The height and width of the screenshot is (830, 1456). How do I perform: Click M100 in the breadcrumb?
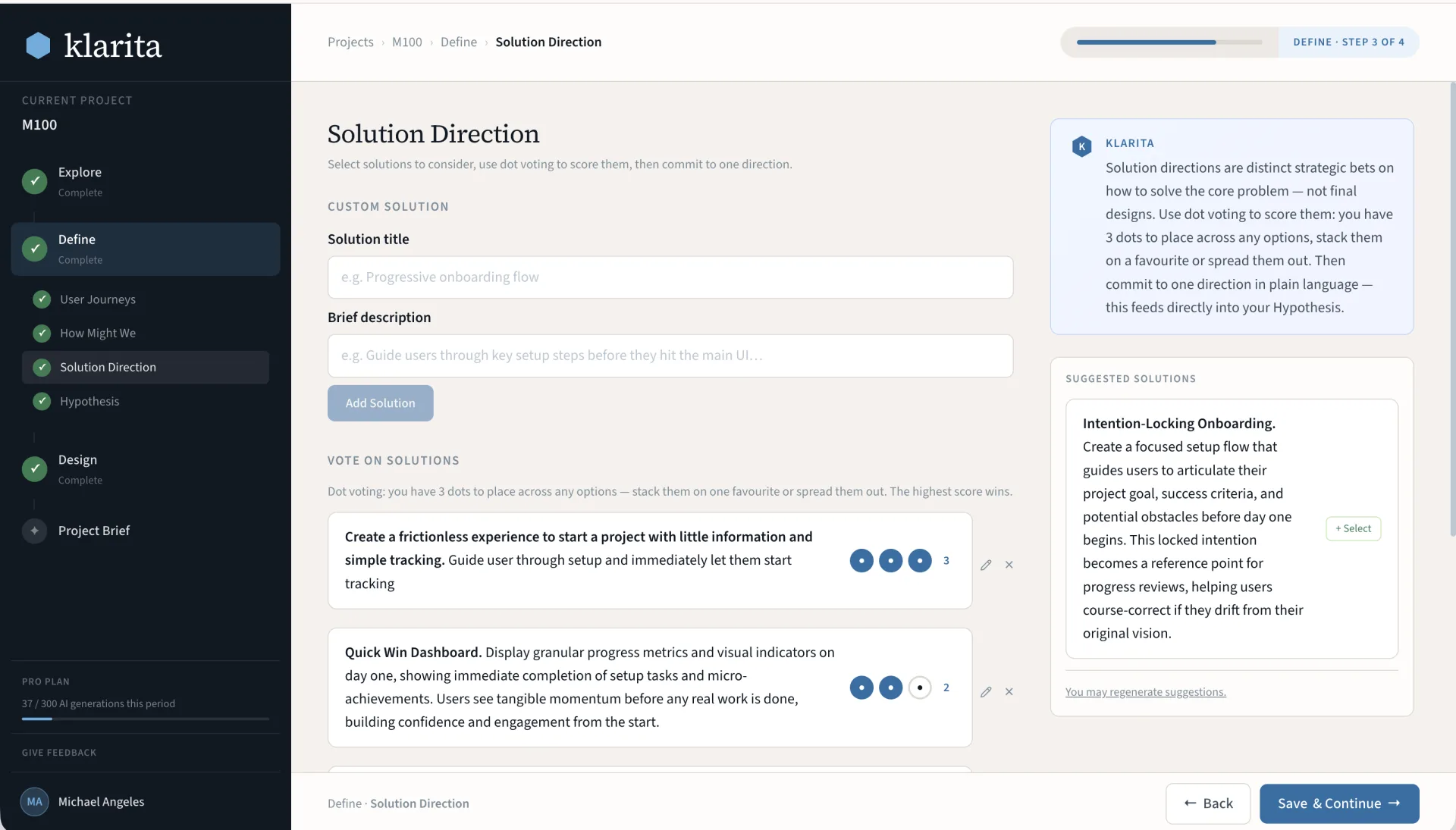[407, 42]
